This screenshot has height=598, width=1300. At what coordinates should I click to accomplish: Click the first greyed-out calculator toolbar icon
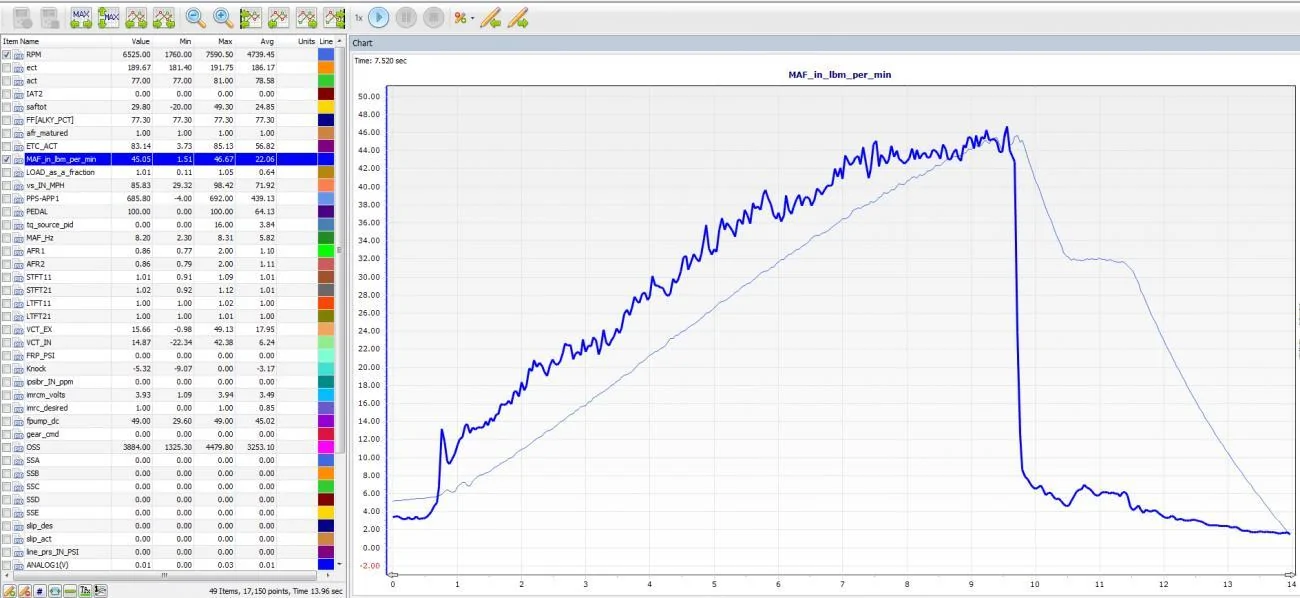pos(23,17)
